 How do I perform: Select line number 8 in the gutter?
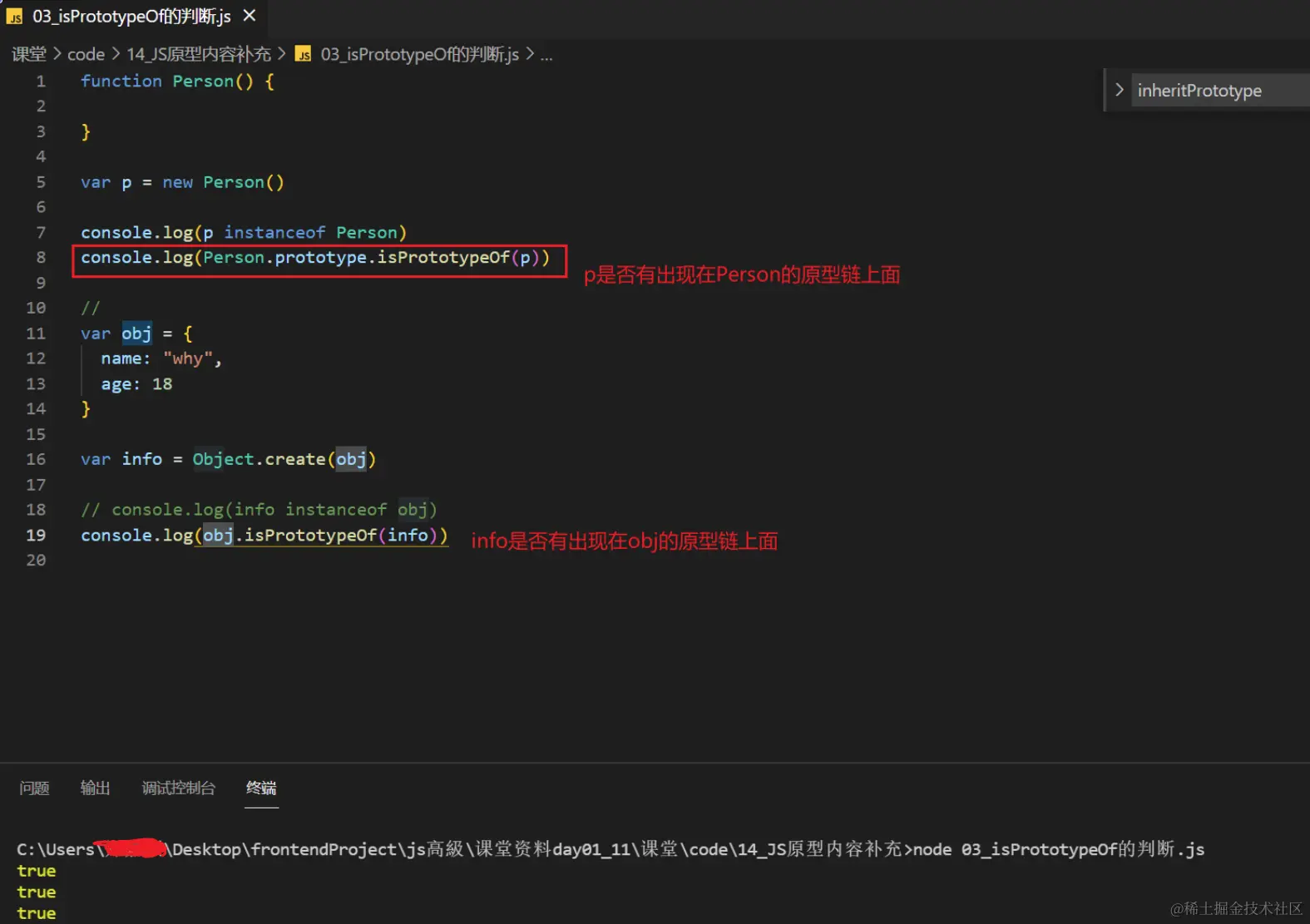[x=41, y=258]
